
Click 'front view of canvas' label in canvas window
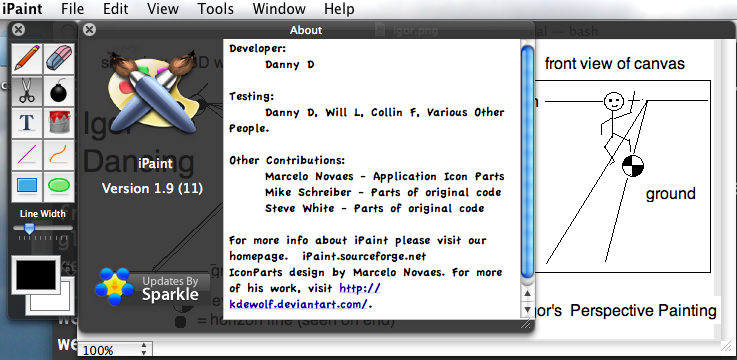615,63
